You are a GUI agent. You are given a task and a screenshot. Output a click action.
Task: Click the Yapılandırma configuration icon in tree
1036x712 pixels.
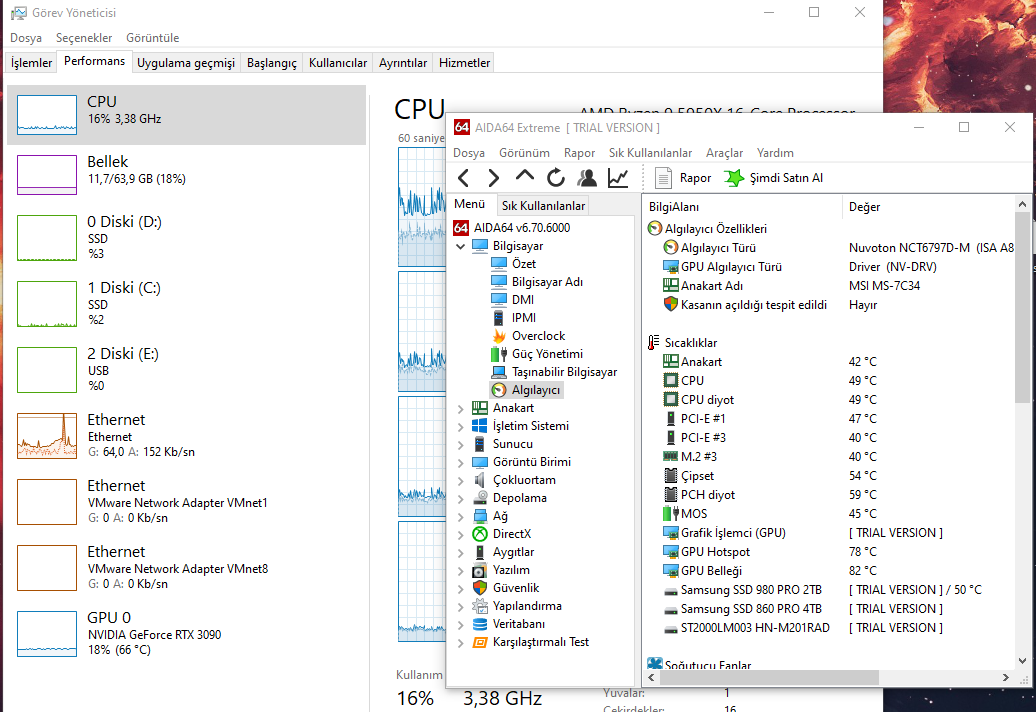[480, 606]
